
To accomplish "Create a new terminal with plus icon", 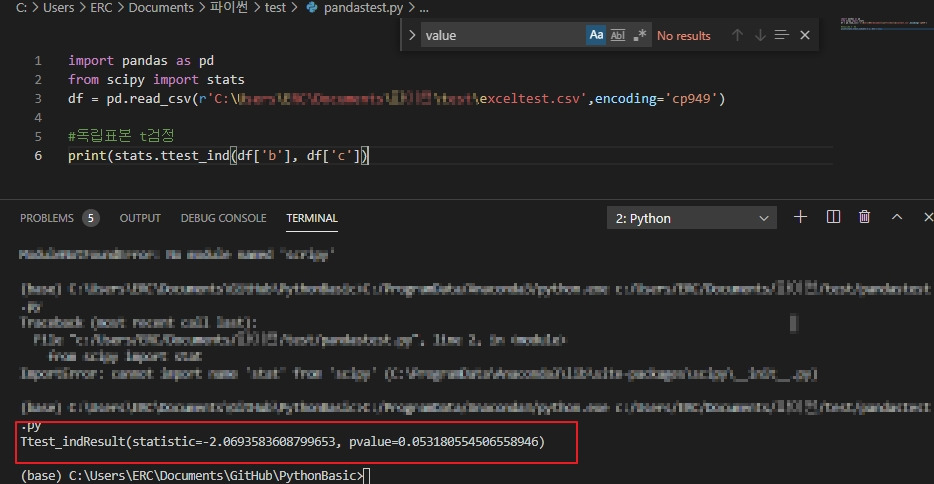I will (801, 217).
